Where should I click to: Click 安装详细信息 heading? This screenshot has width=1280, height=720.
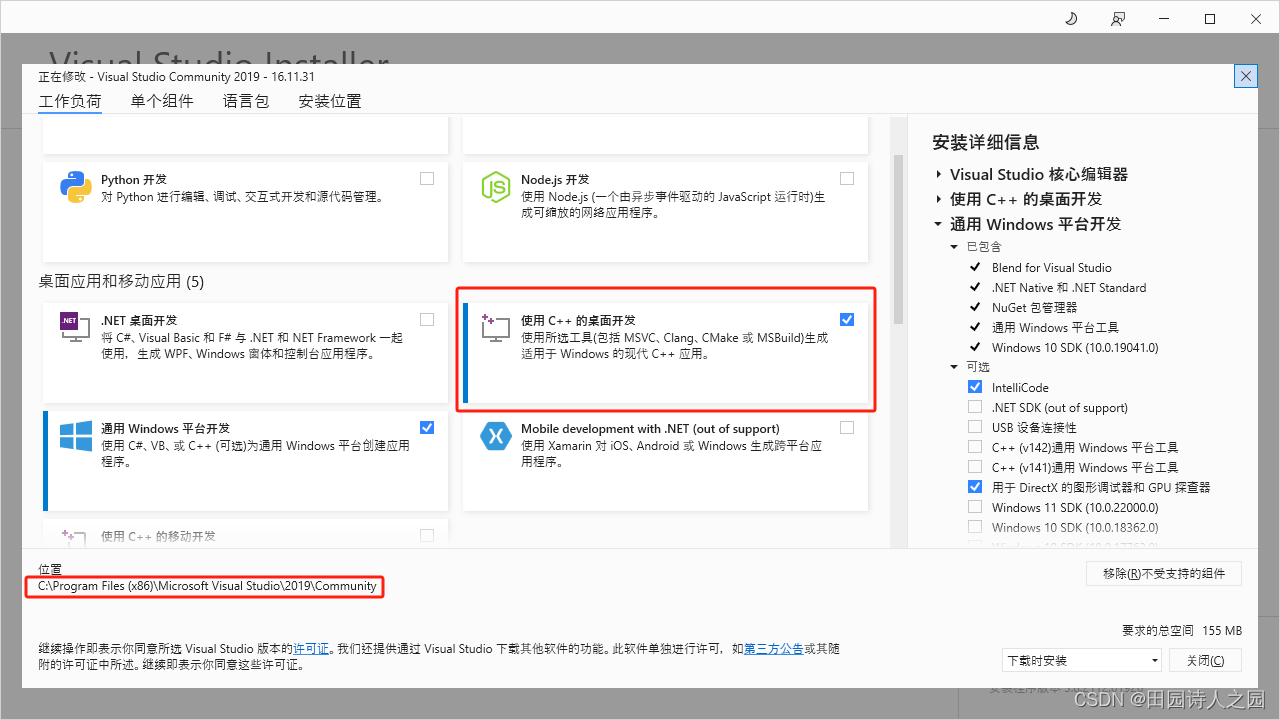pyautogui.click(x=986, y=142)
